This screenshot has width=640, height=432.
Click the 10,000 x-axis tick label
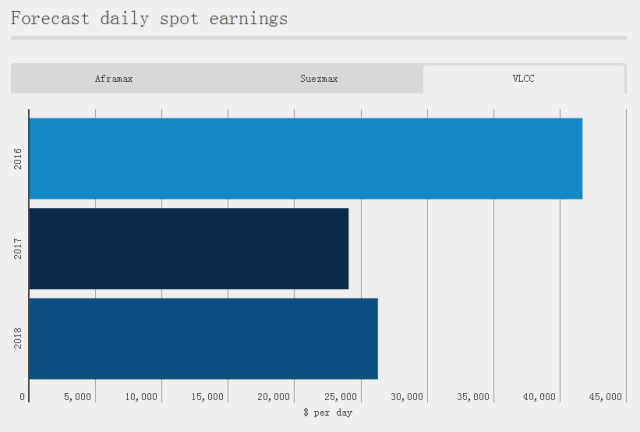pos(142,397)
